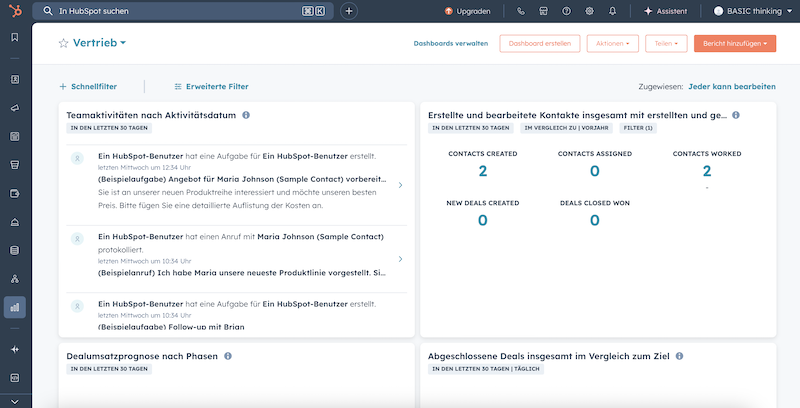Click the active bar chart Reporting icon
This screenshot has width=800, height=408.
click(14, 308)
